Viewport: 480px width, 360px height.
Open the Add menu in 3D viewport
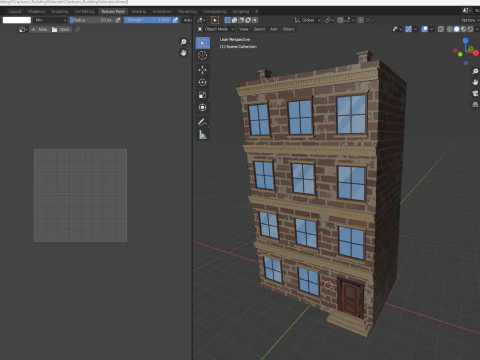[274, 29]
